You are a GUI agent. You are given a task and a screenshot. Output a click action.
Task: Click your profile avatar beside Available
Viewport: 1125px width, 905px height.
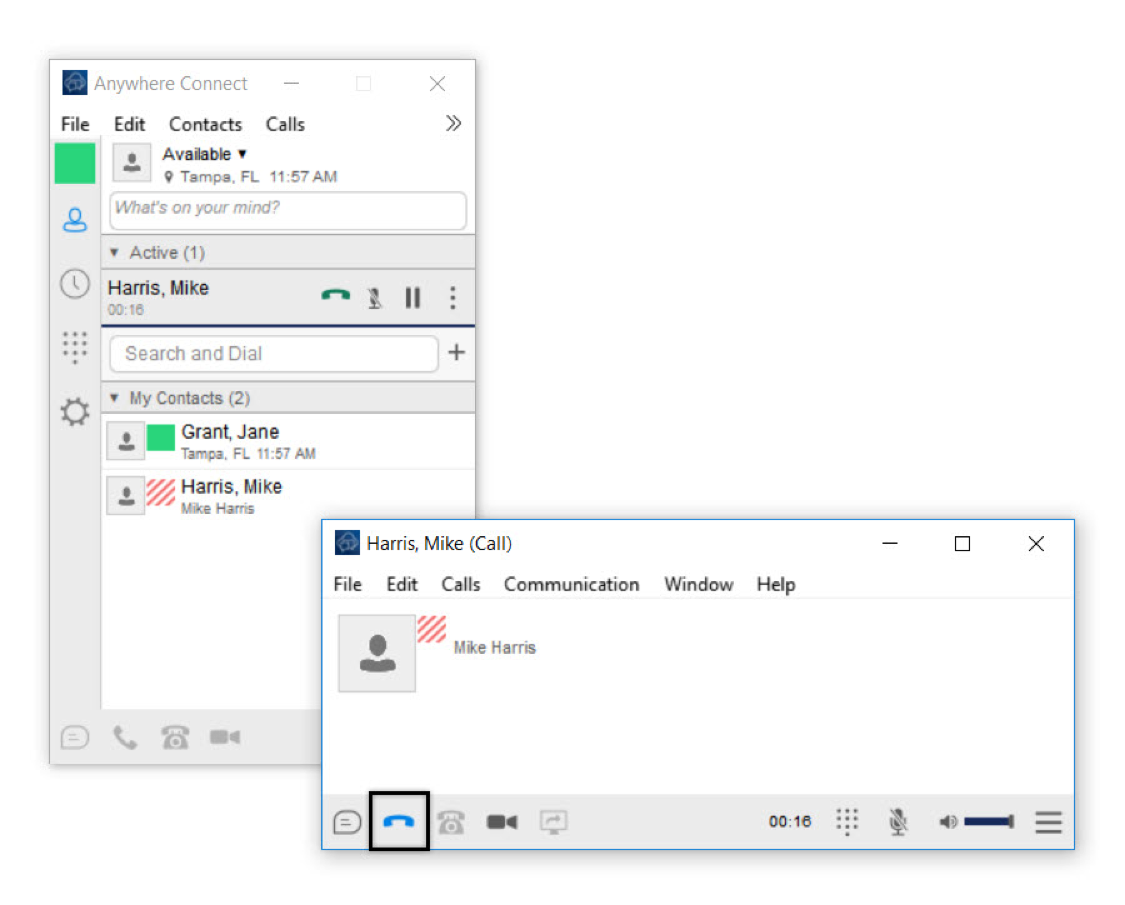[132, 162]
